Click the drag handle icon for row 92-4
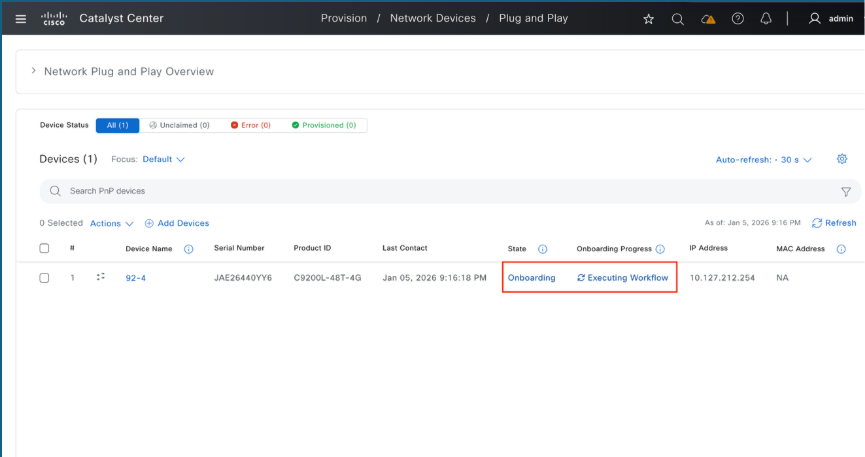 tap(100, 277)
